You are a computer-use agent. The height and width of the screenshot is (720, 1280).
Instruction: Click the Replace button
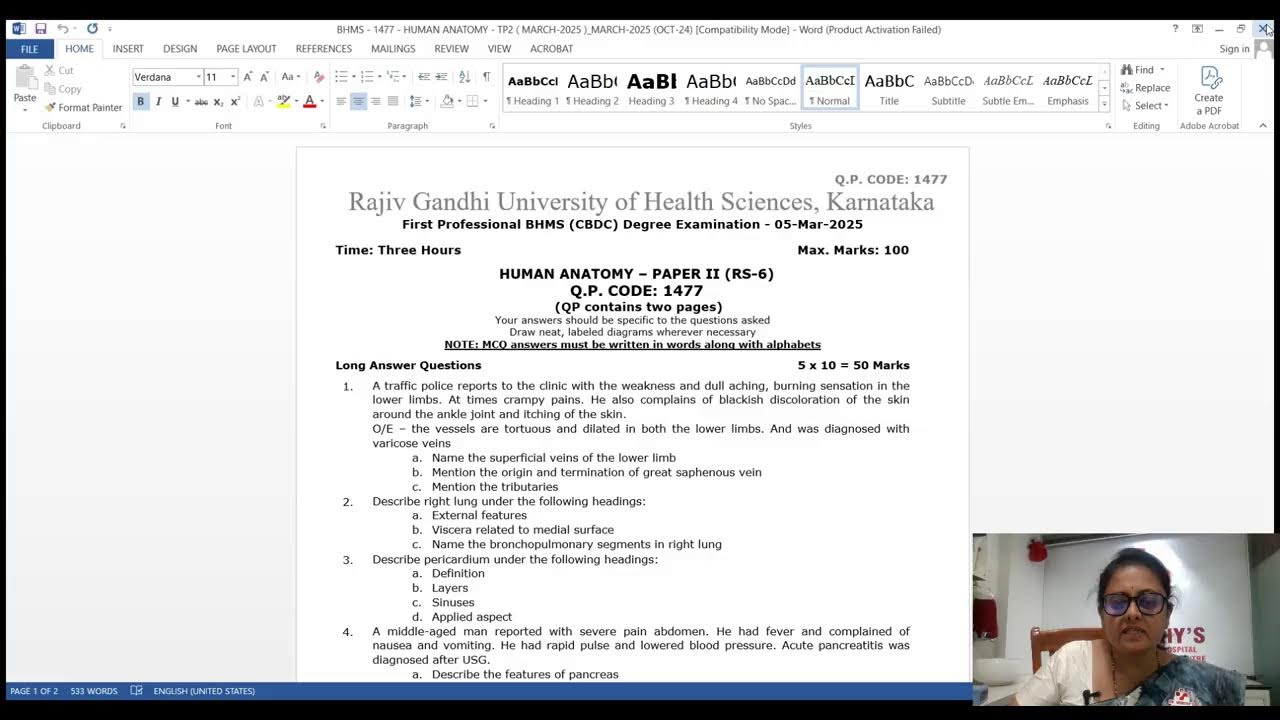(1145, 88)
